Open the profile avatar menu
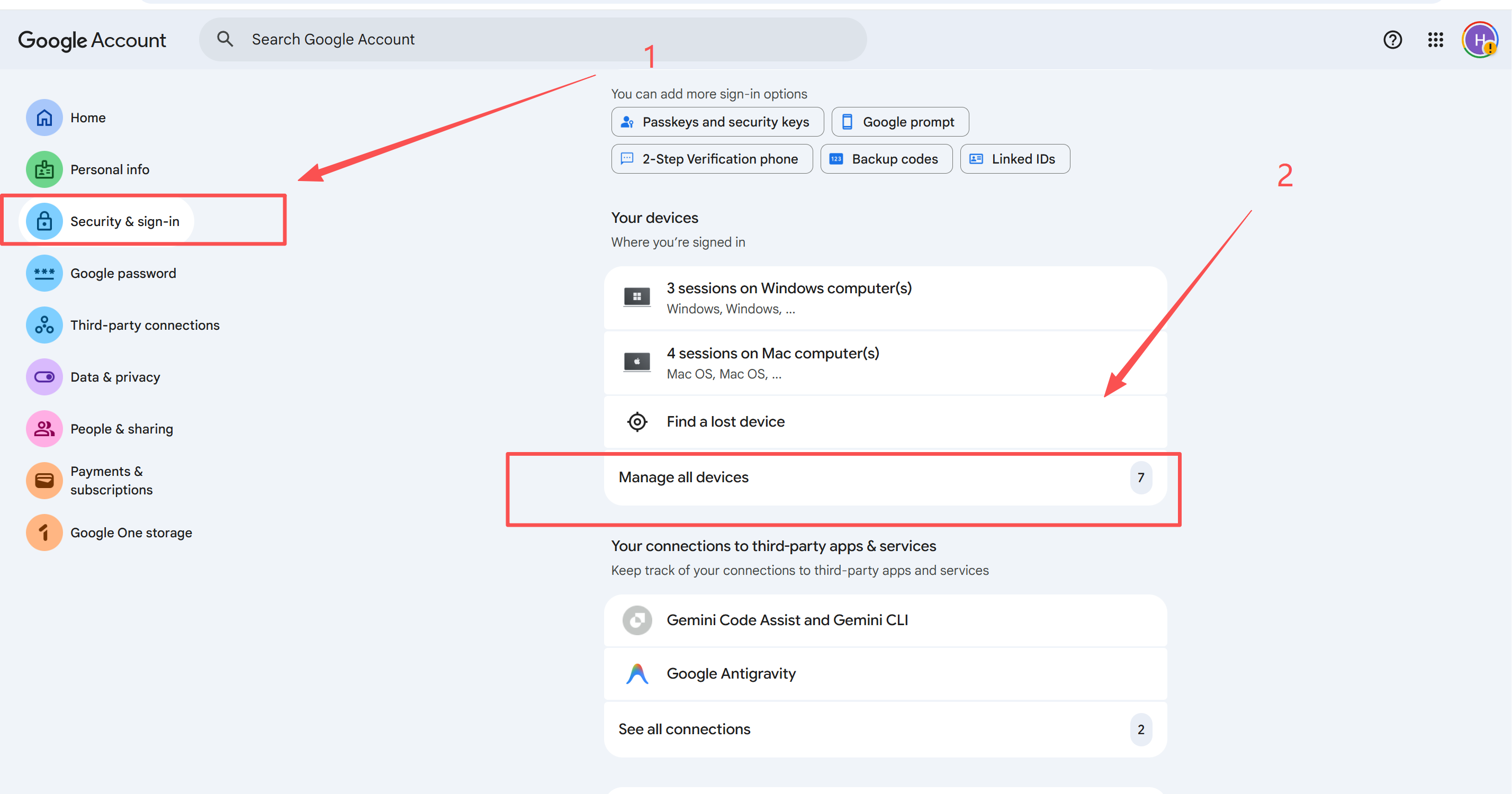The width and height of the screenshot is (1512, 794). tap(1479, 40)
